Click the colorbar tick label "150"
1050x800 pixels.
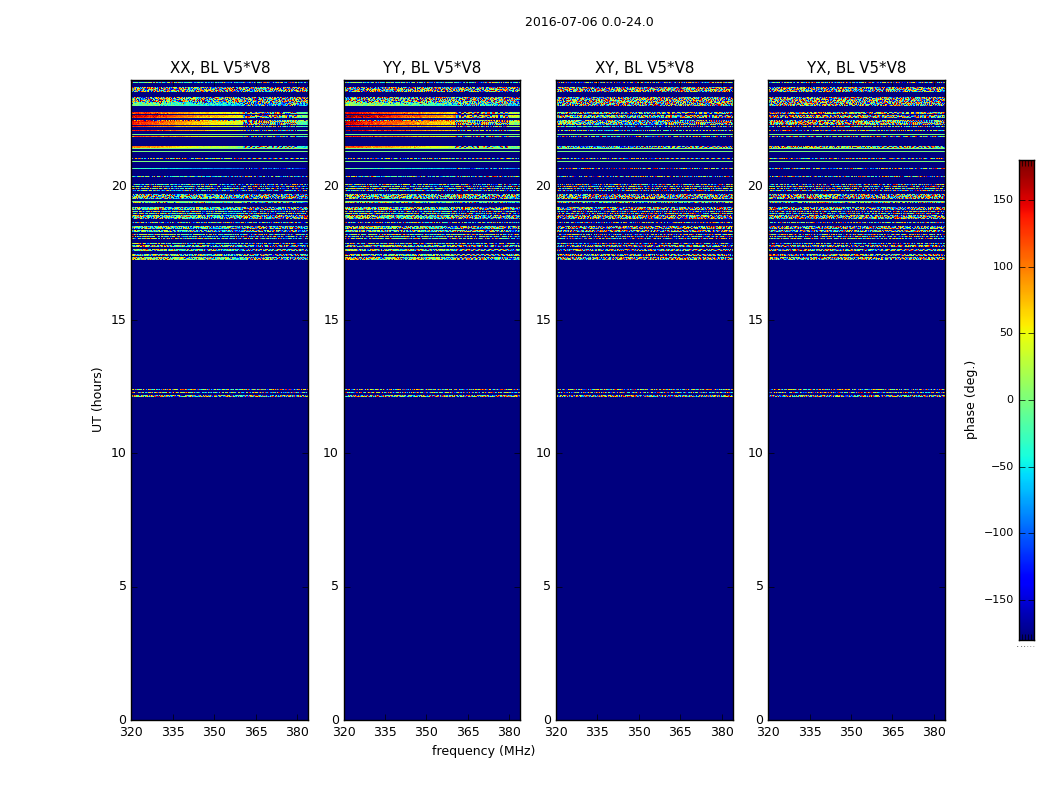[1003, 199]
